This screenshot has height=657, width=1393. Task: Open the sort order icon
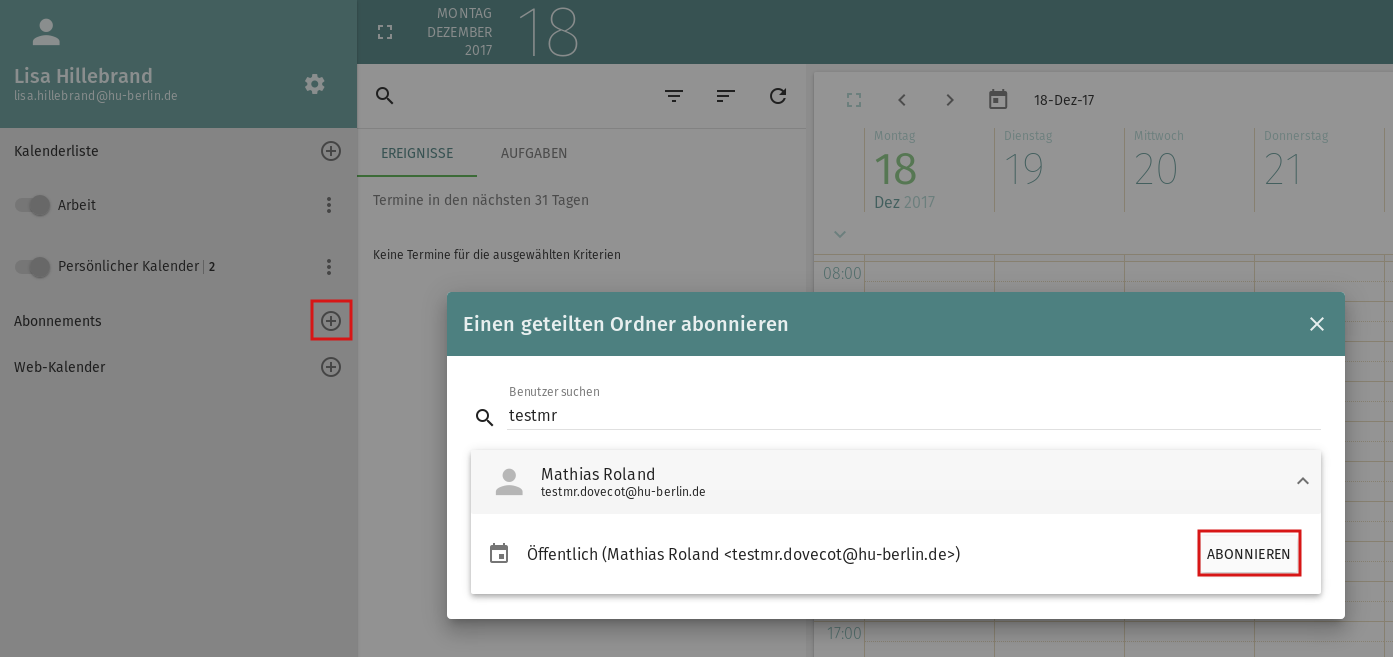point(726,96)
